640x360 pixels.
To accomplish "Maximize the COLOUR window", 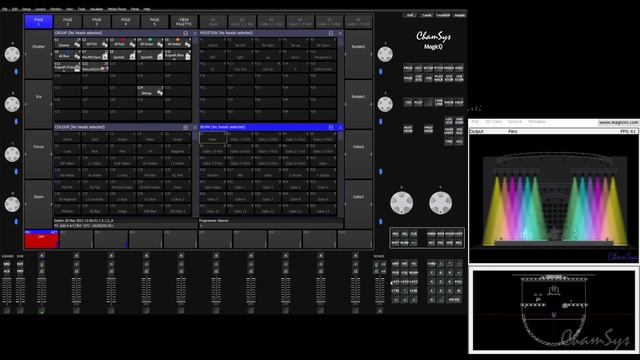I will [186, 127].
